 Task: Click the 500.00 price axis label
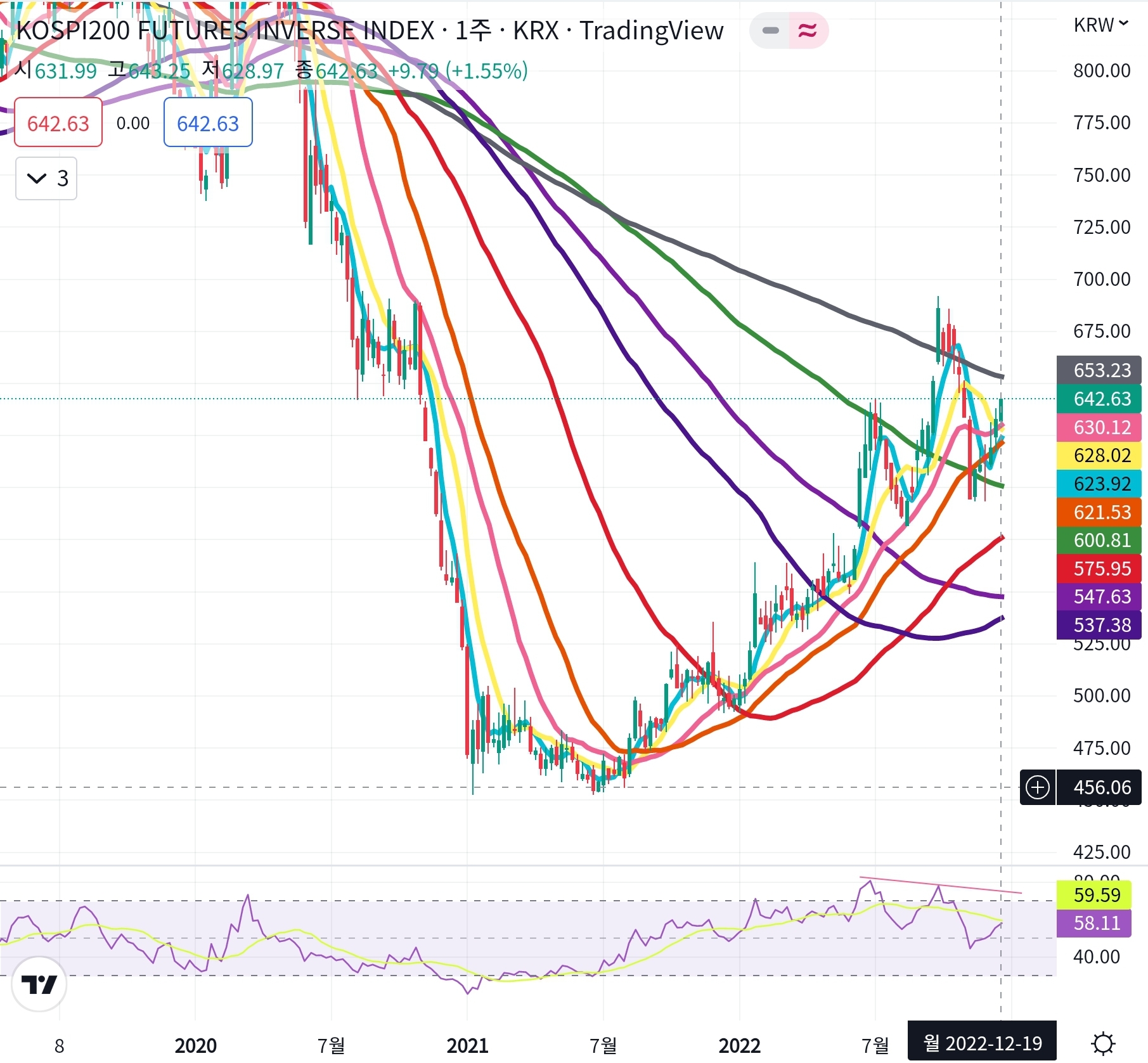[x=1102, y=695]
